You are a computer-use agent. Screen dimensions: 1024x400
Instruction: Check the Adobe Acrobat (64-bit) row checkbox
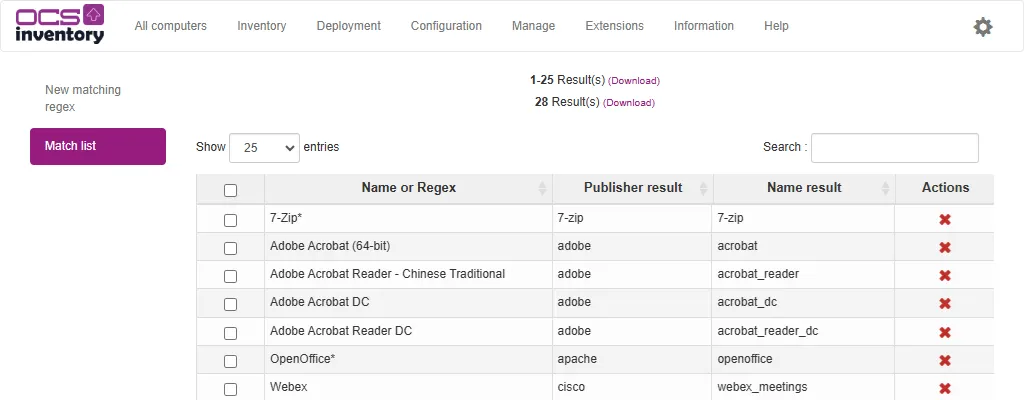pyautogui.click(x=231, y=248)
